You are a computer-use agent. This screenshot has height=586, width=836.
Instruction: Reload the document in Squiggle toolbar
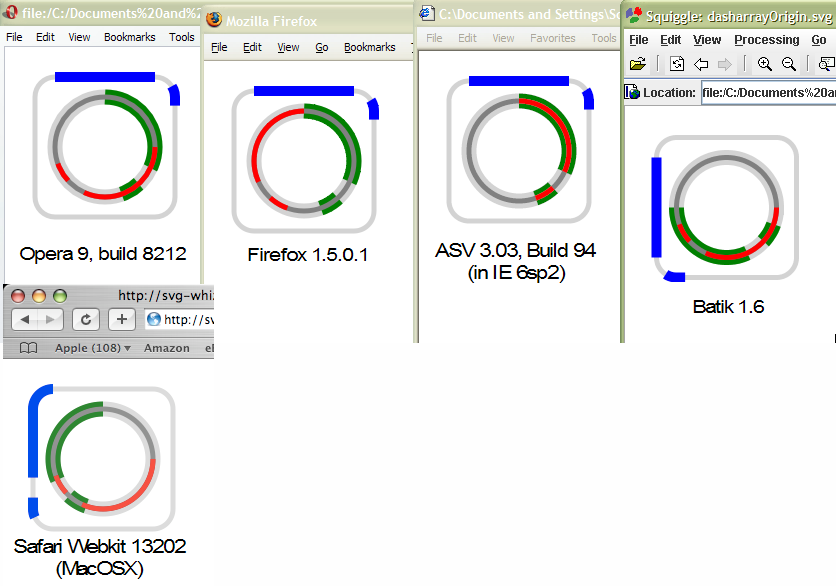point(677,65)
